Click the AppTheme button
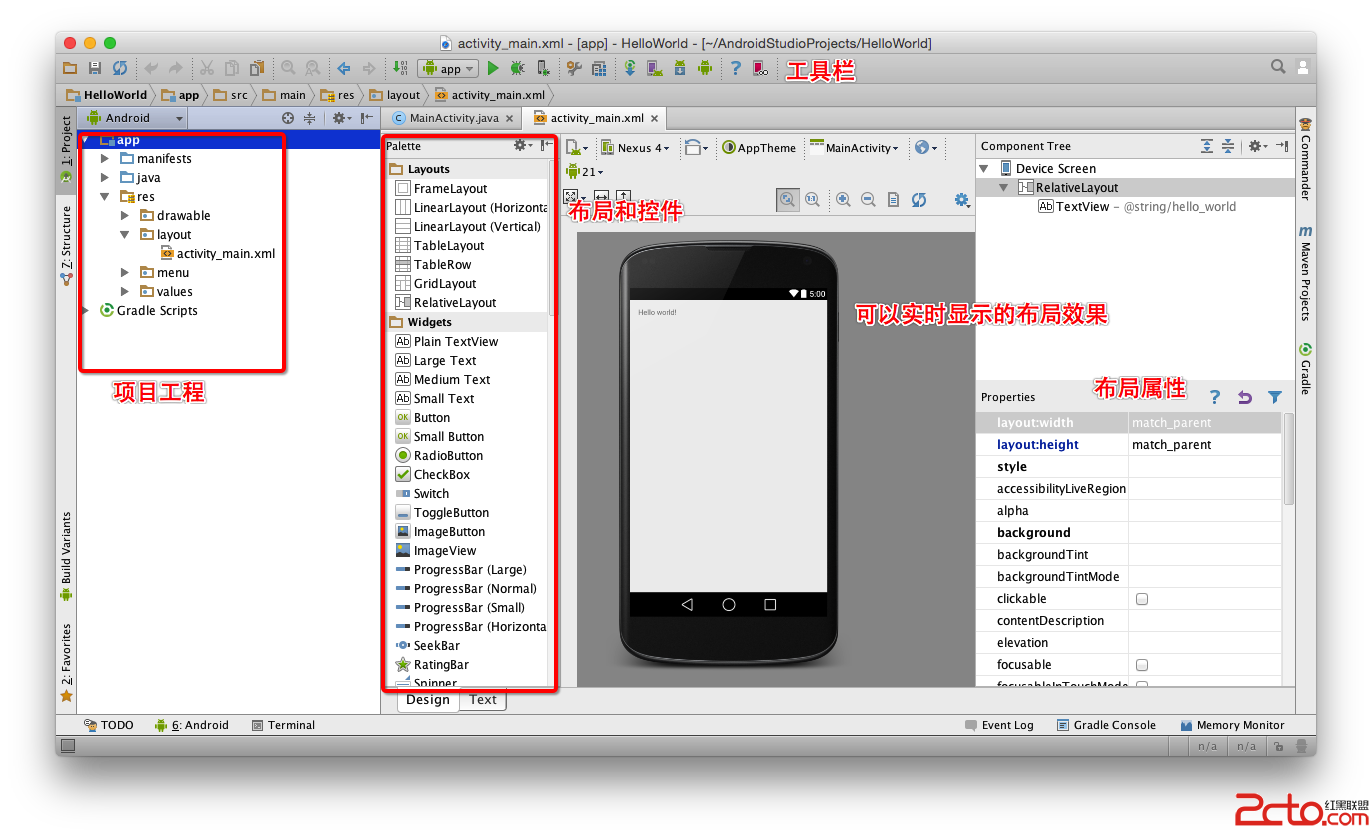 759,147
